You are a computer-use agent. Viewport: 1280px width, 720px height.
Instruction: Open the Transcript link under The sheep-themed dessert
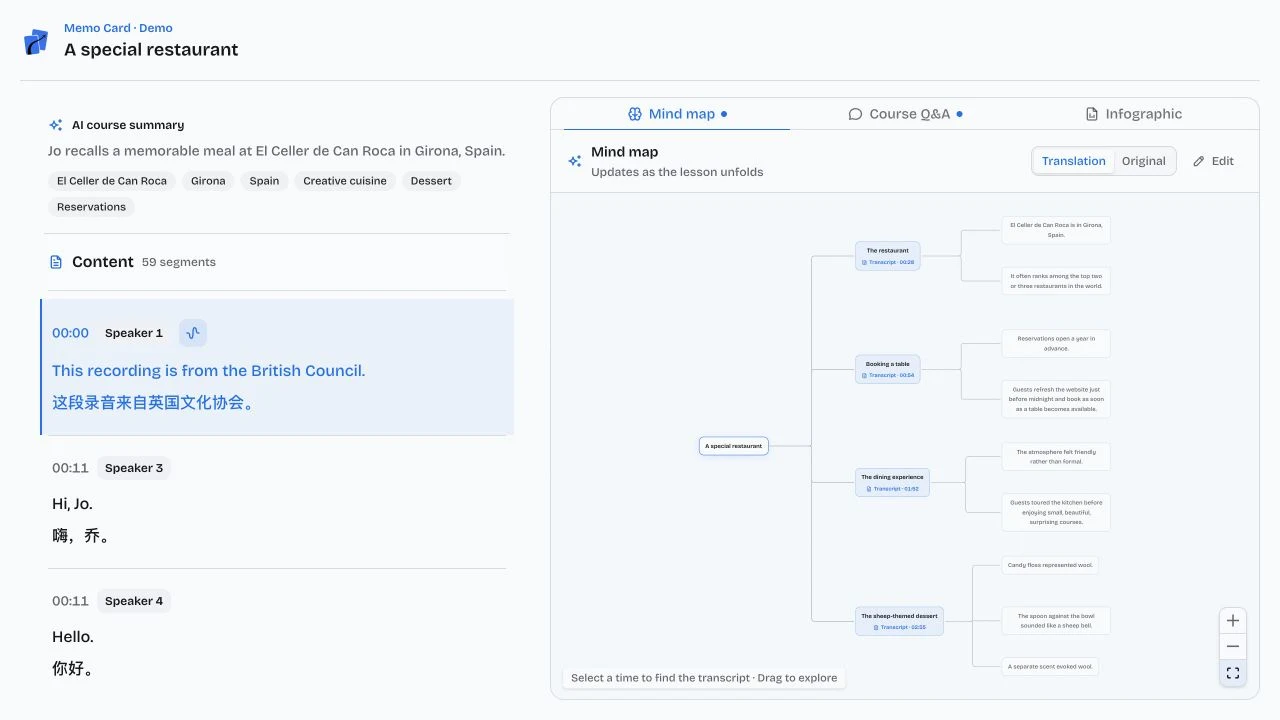900,627
